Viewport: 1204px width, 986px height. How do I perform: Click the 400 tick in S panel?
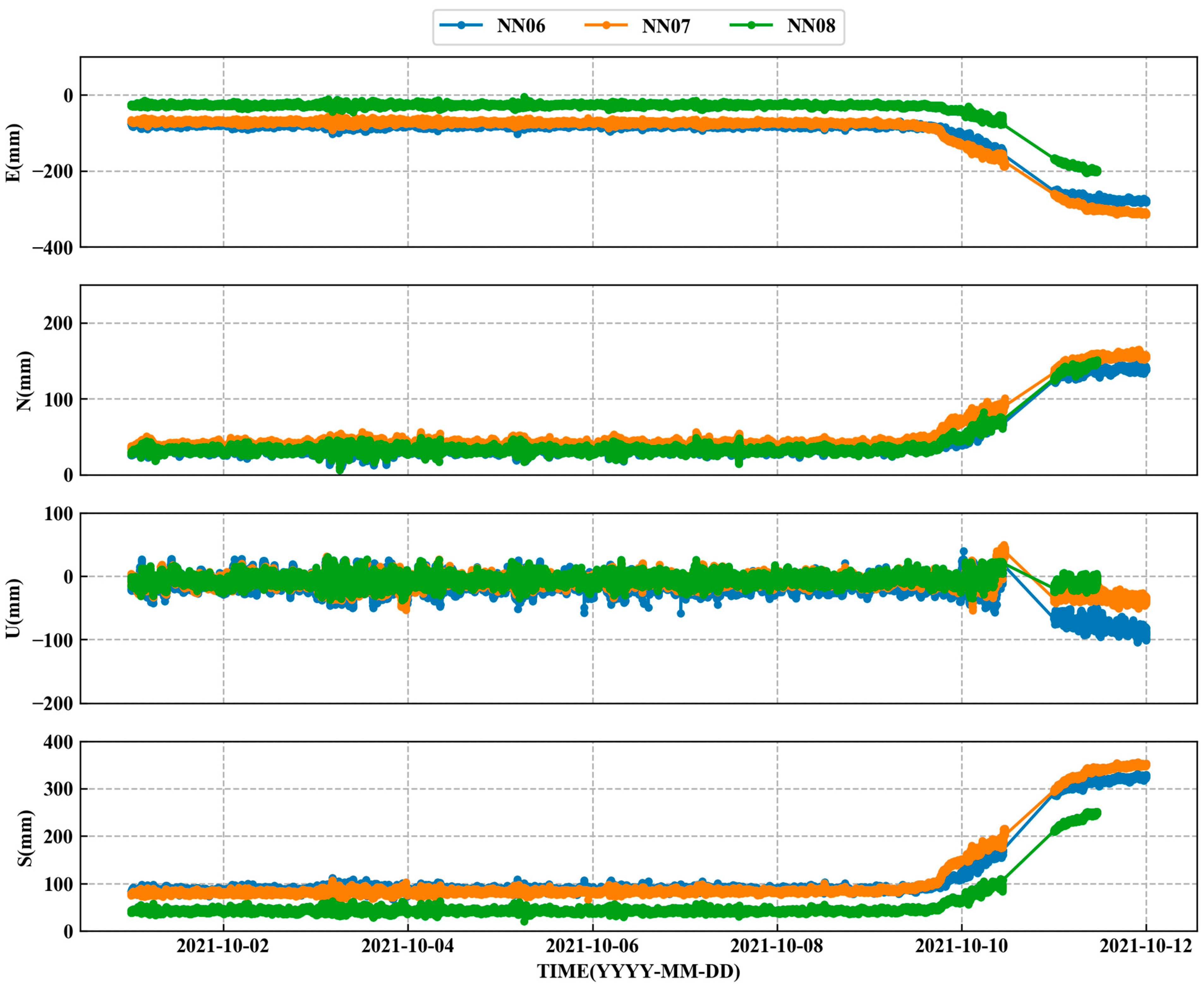click(58, 742)
